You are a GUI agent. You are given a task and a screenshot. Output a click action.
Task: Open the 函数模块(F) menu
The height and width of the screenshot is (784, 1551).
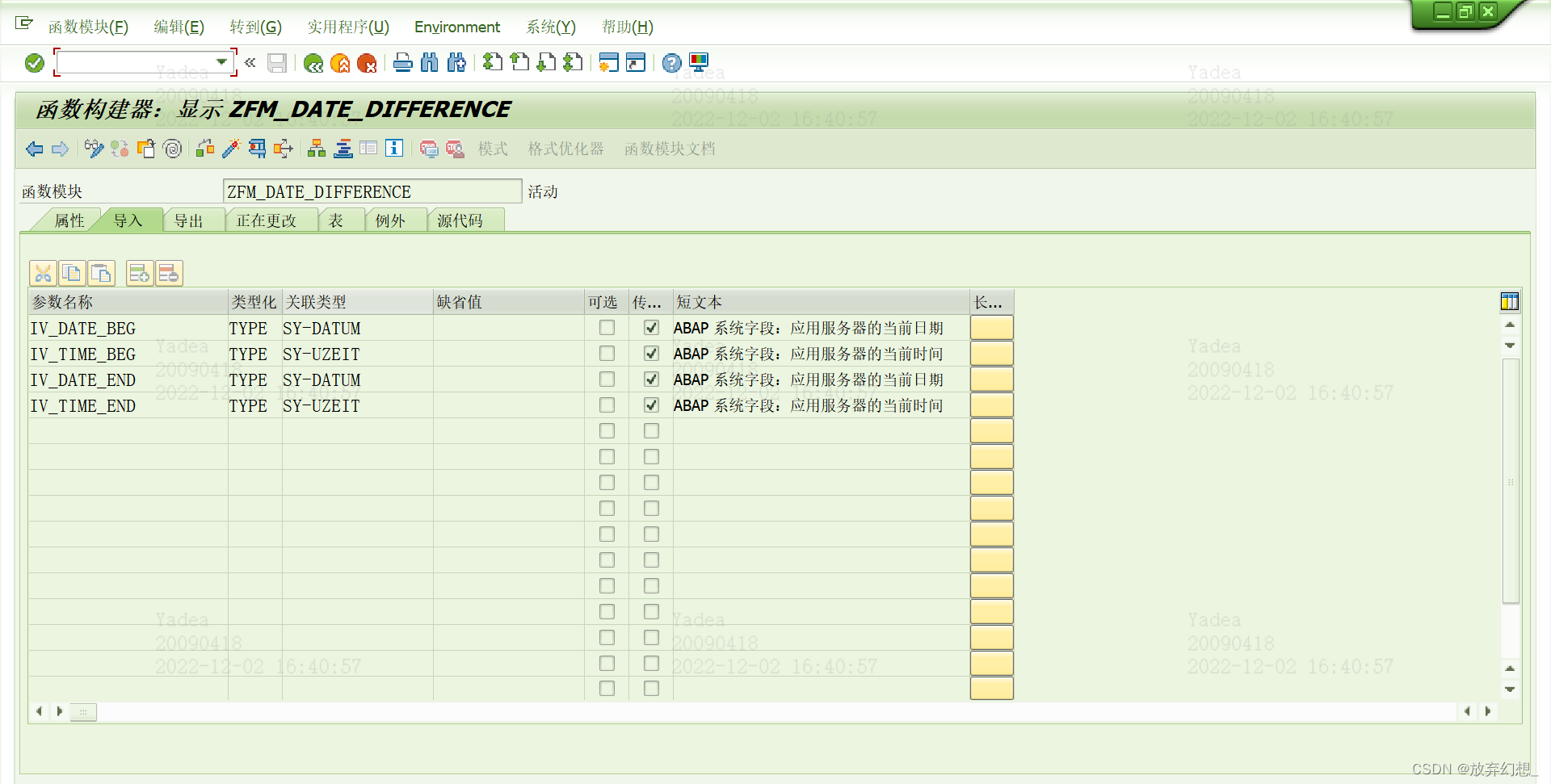coord(88,27)
